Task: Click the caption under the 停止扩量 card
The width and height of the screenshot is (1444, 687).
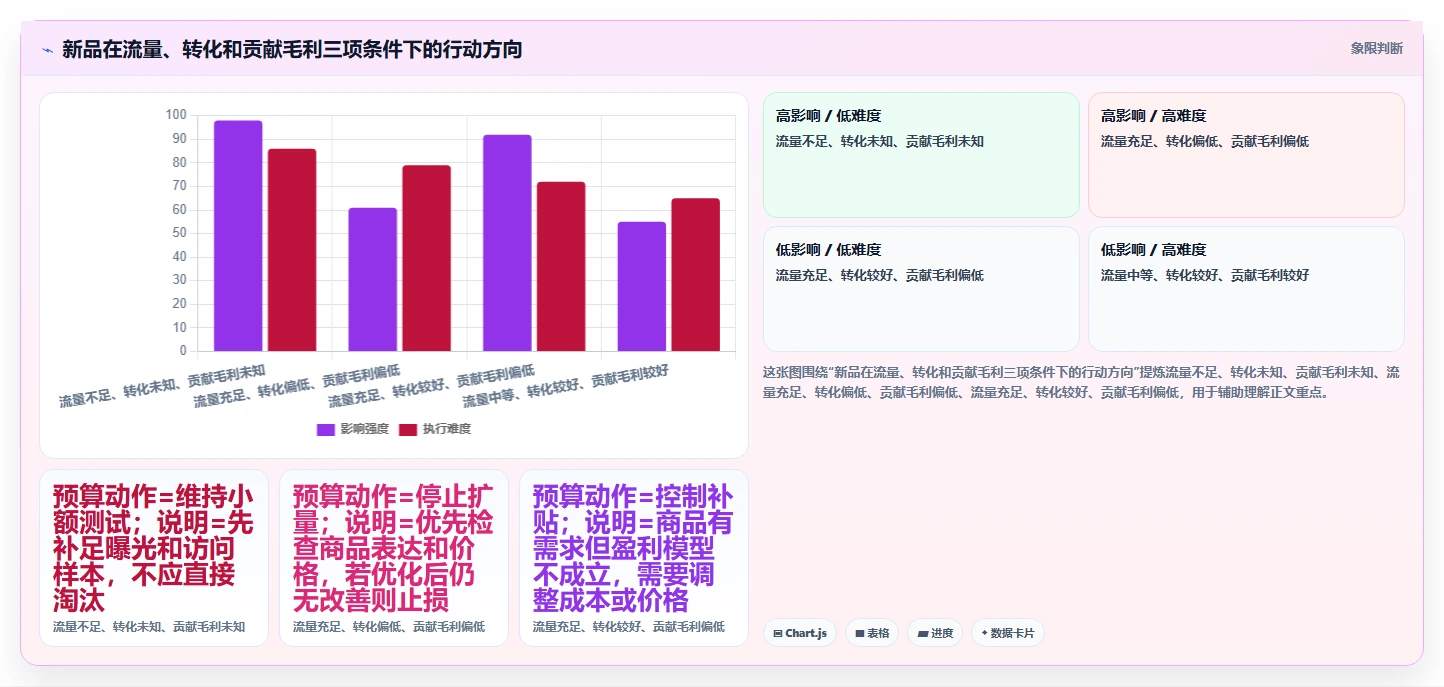Action: (389, 627)
